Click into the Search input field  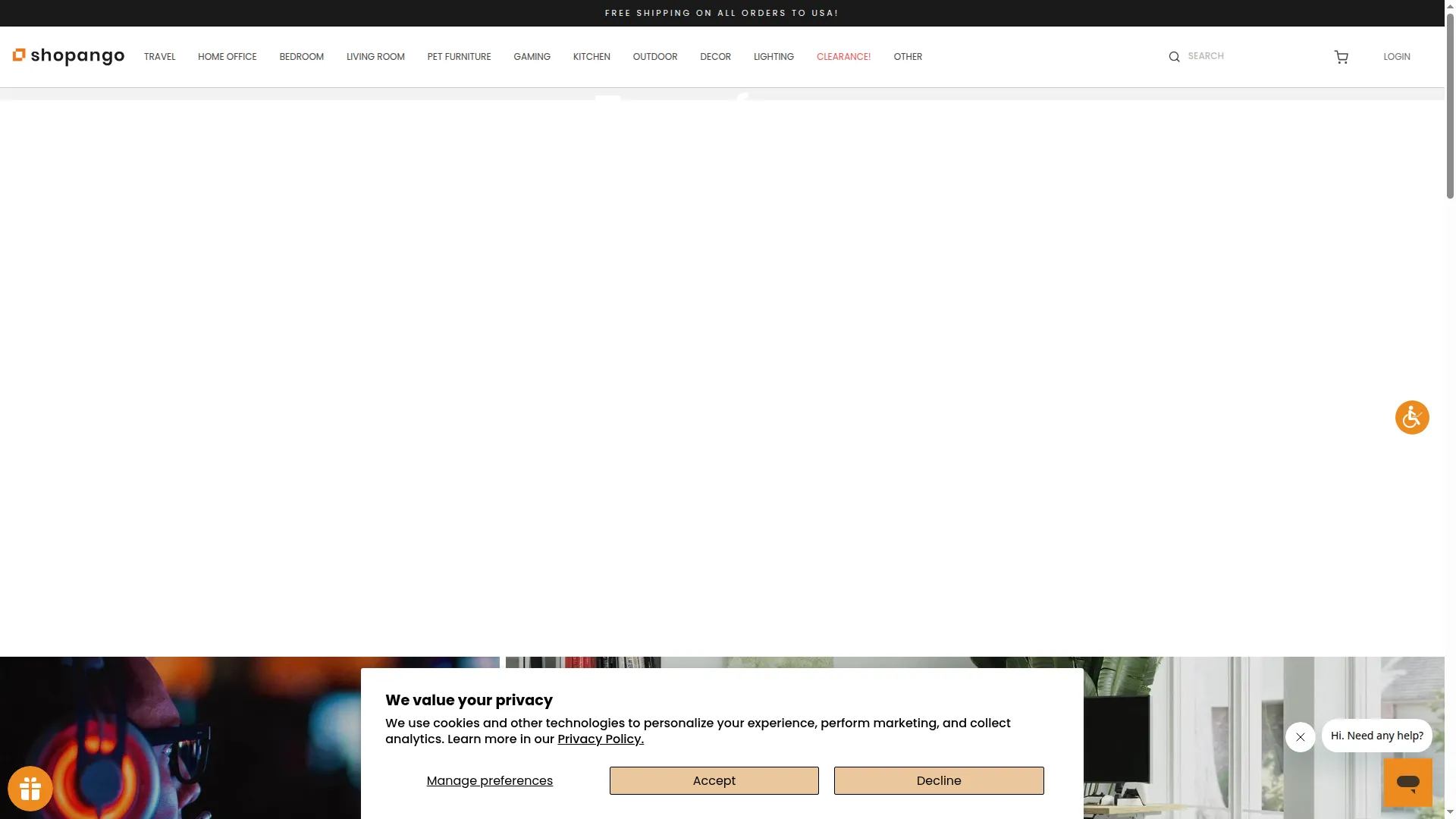1244,56
